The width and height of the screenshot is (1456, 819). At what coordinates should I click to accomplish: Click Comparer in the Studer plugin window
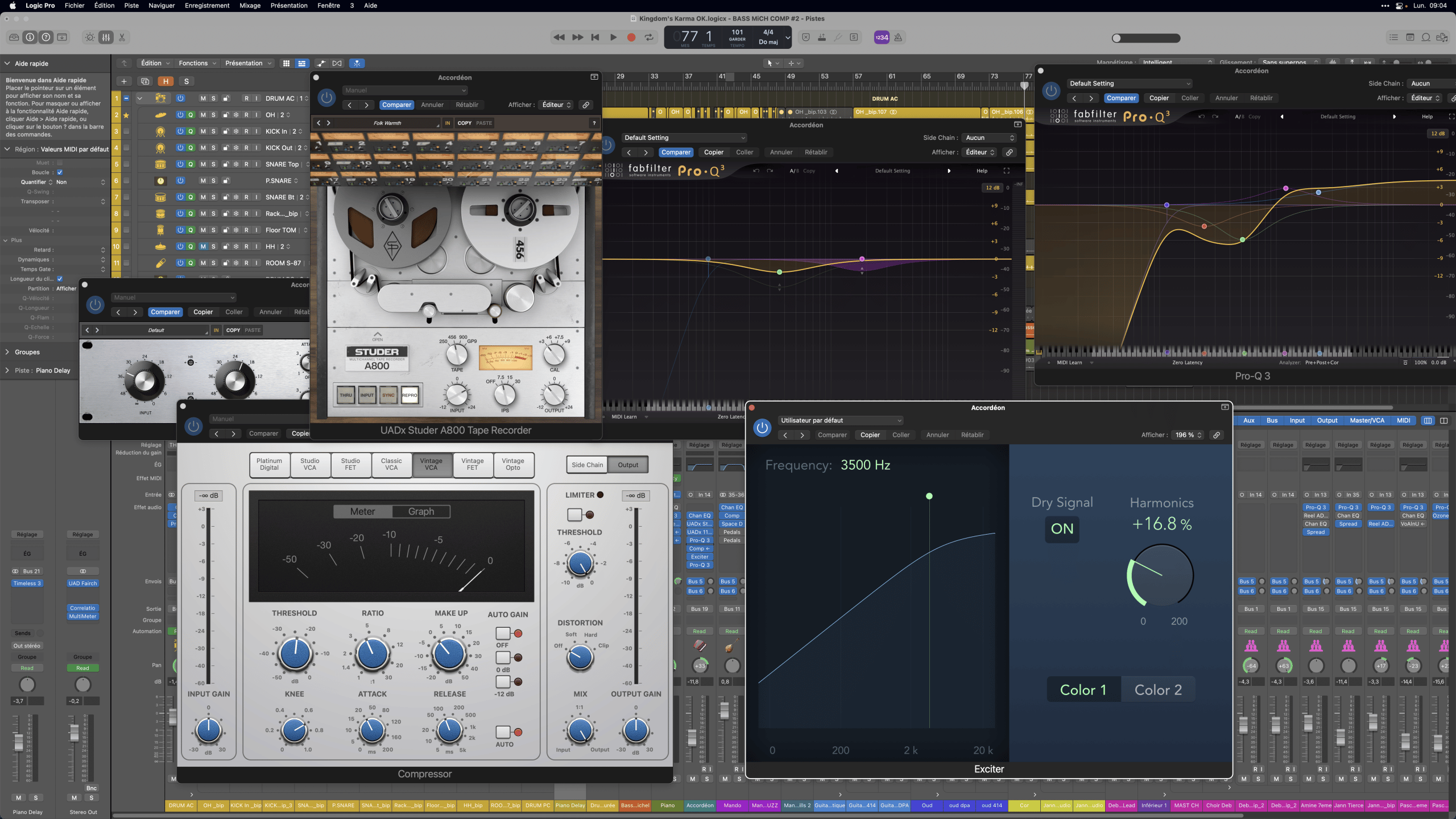(396, 105)
